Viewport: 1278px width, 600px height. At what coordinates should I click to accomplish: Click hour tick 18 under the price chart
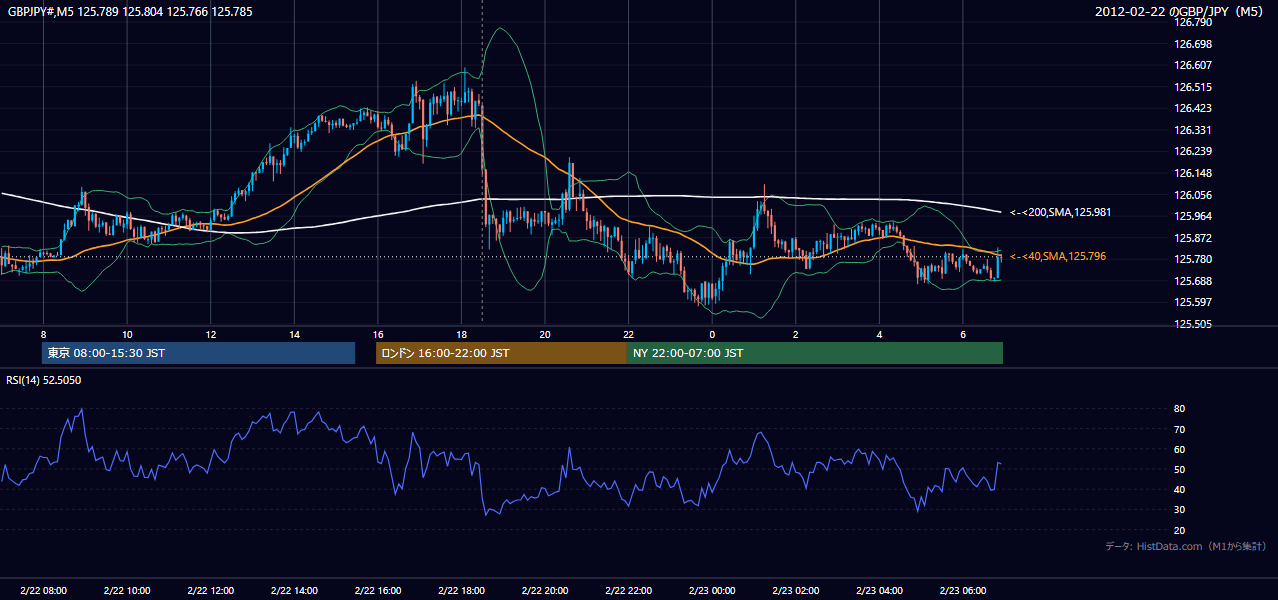coord(461,334)
